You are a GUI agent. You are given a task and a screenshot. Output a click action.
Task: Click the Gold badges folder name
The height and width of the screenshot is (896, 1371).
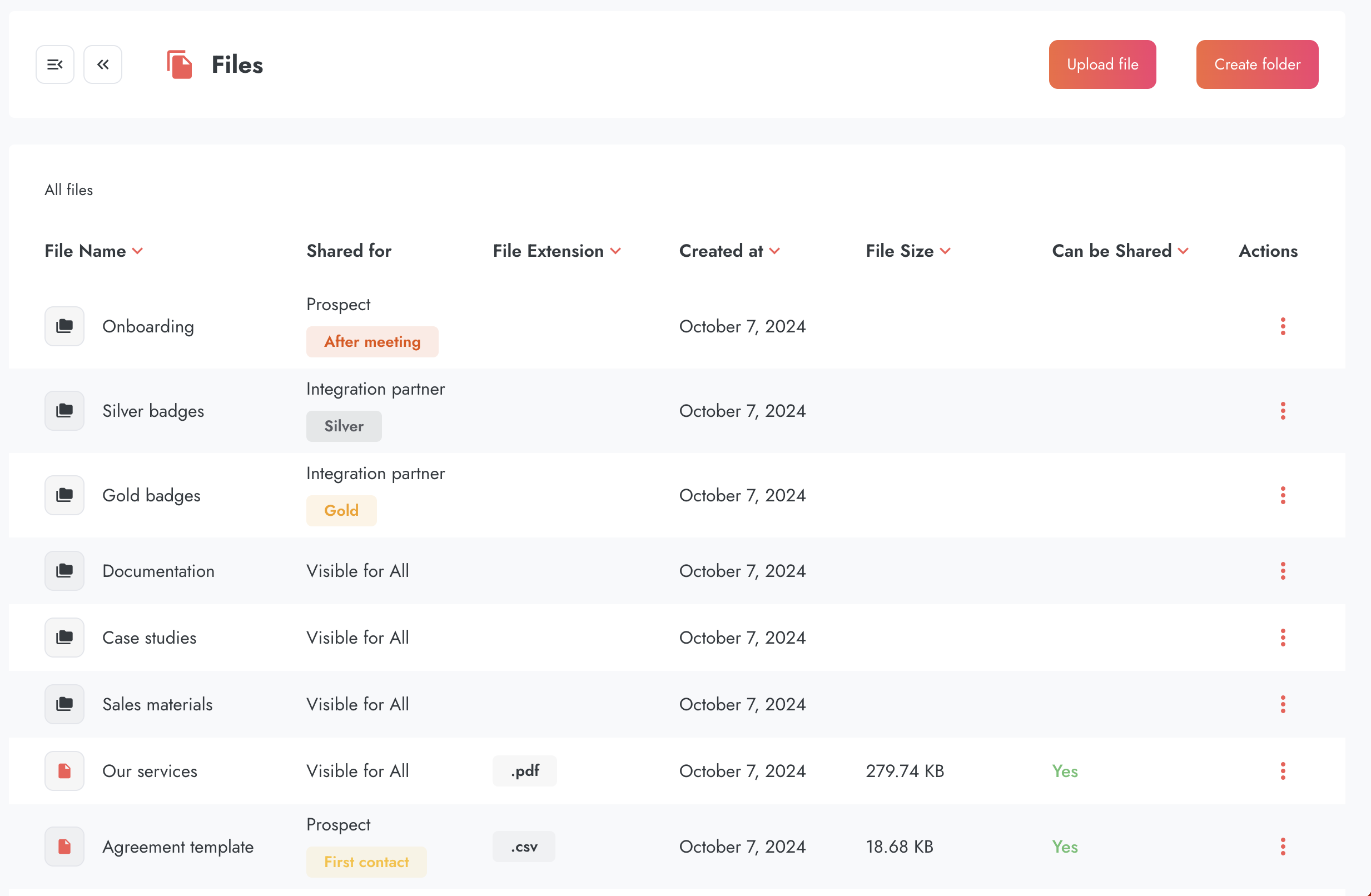[152, 495]
